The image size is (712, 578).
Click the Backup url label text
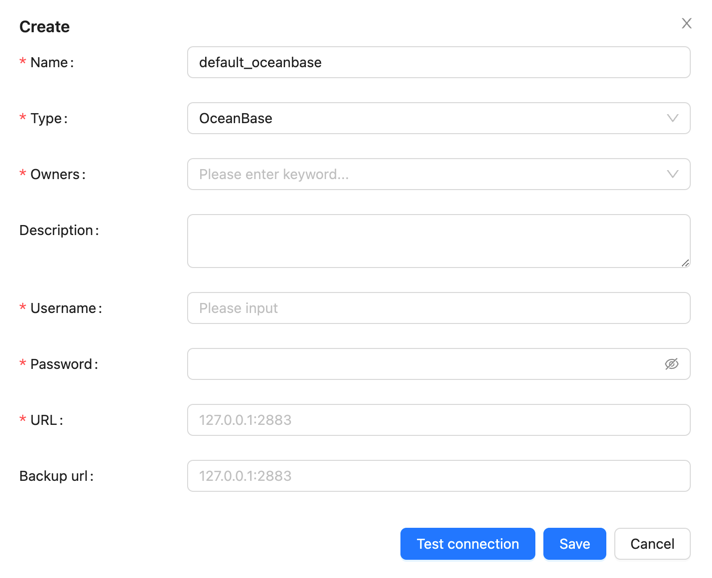[x=56, y=476]
